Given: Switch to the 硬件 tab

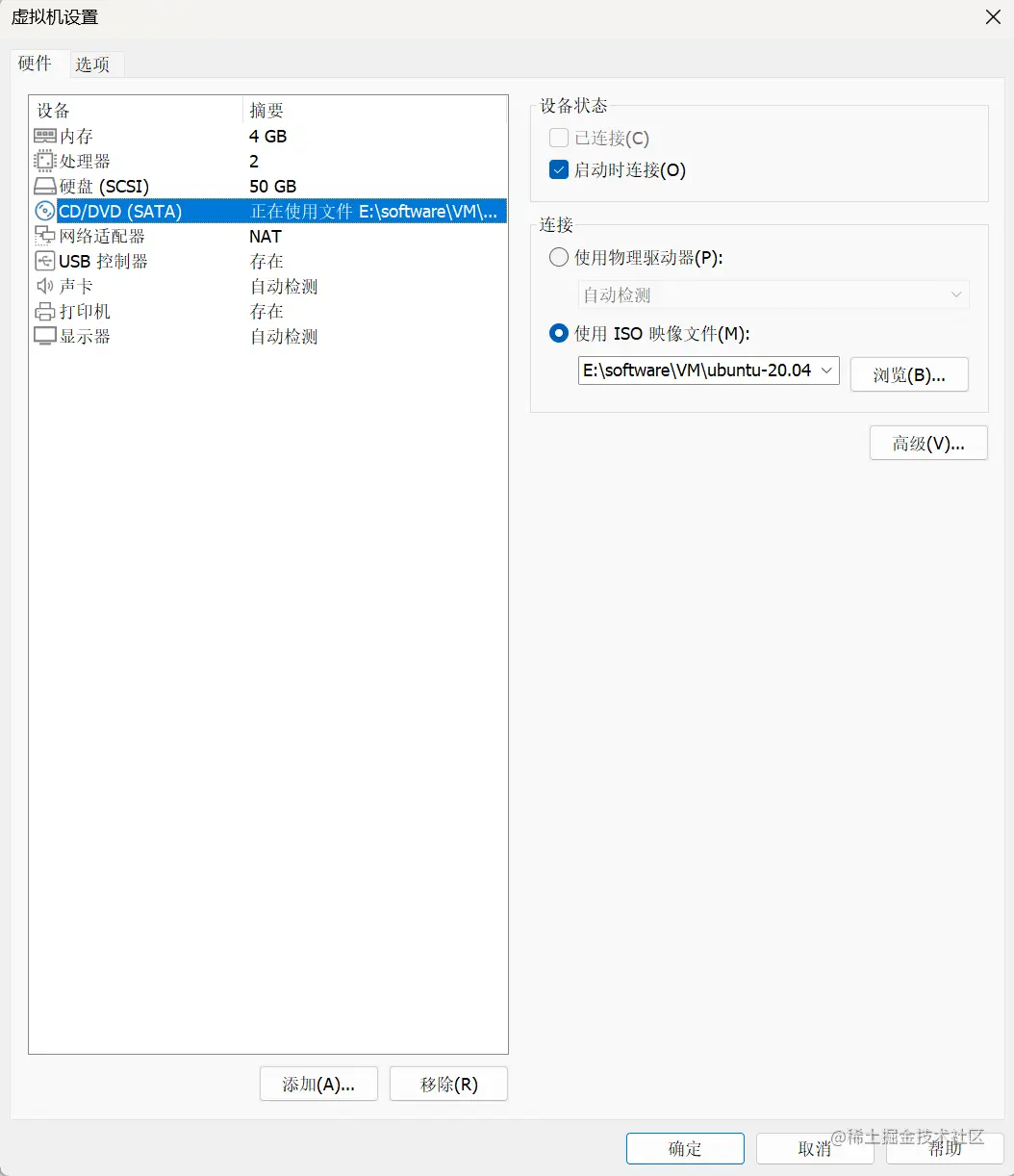Looking at the screenshot, I should point(37,64).
